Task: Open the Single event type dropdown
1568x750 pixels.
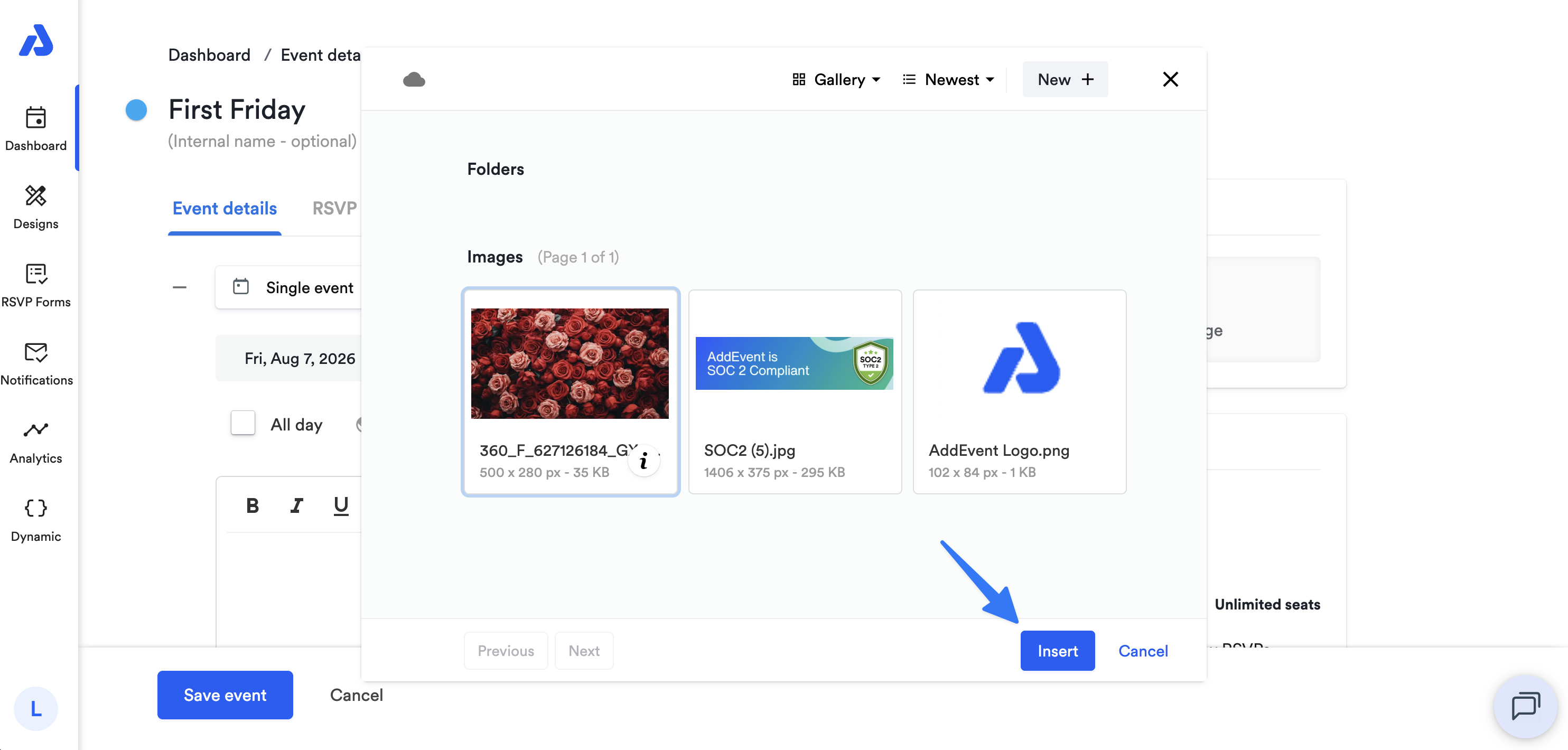Action: (x=288, y=287)
